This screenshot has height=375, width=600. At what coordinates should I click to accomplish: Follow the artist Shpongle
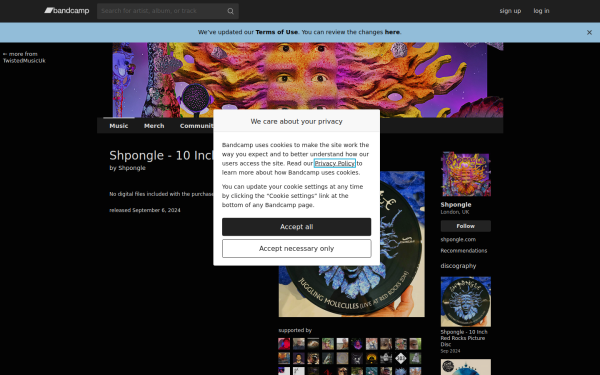click(466, 226)
